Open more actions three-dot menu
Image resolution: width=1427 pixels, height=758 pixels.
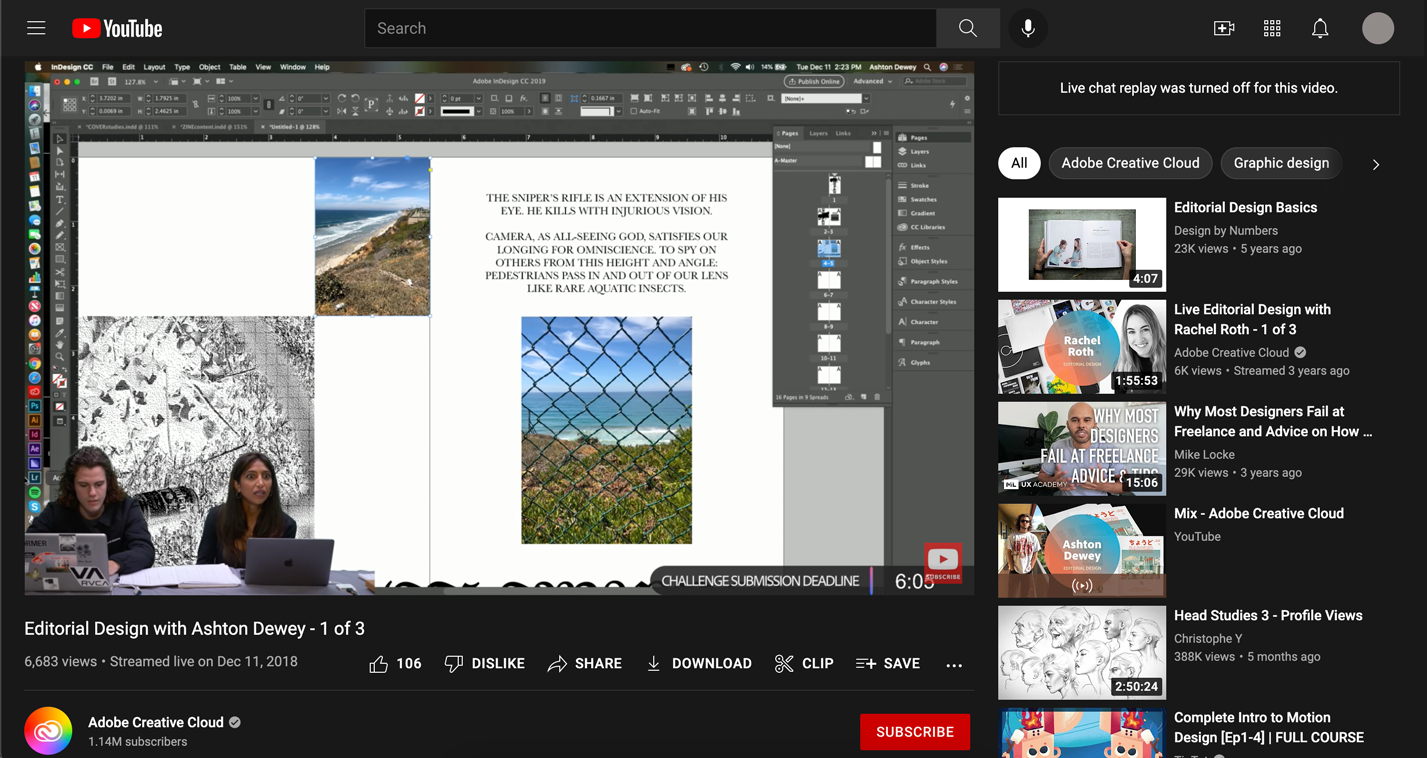954,664
